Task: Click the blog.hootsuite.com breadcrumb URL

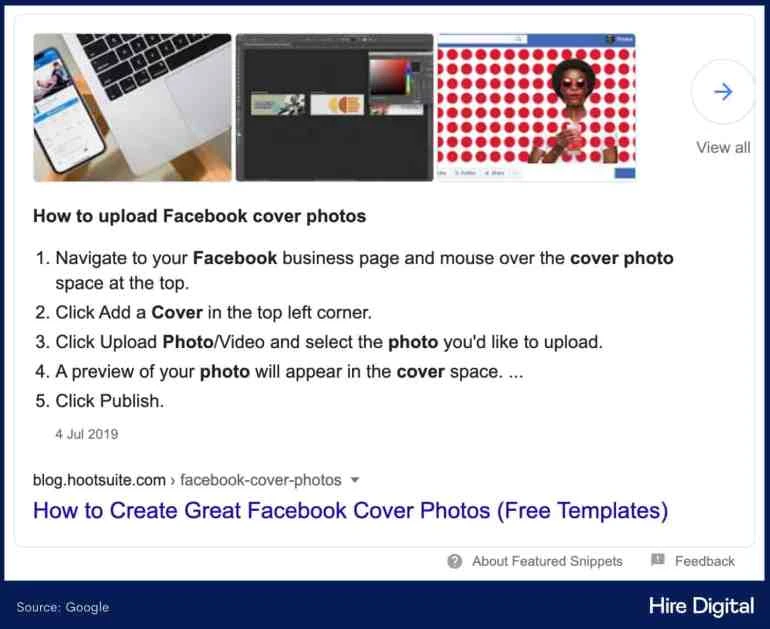Action: (99, 480)
